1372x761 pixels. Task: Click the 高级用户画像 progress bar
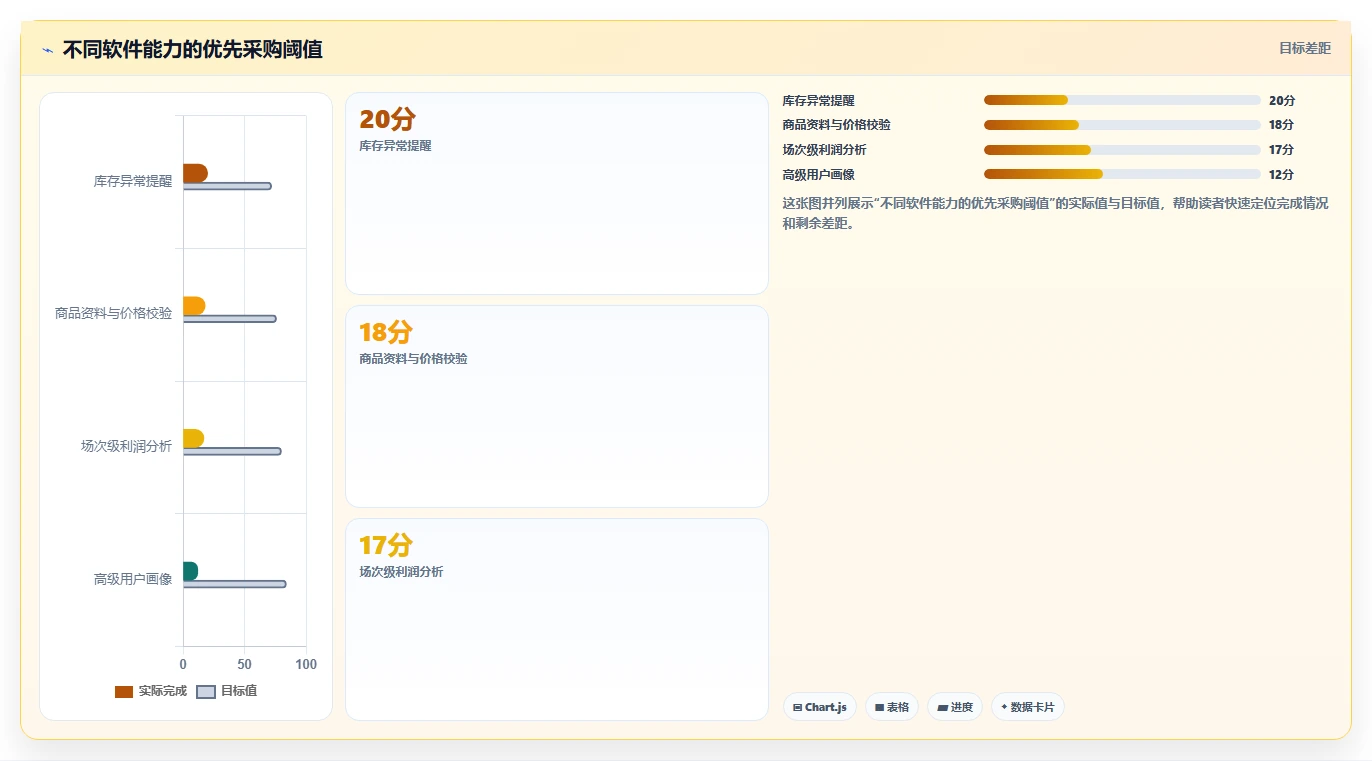1122,174
